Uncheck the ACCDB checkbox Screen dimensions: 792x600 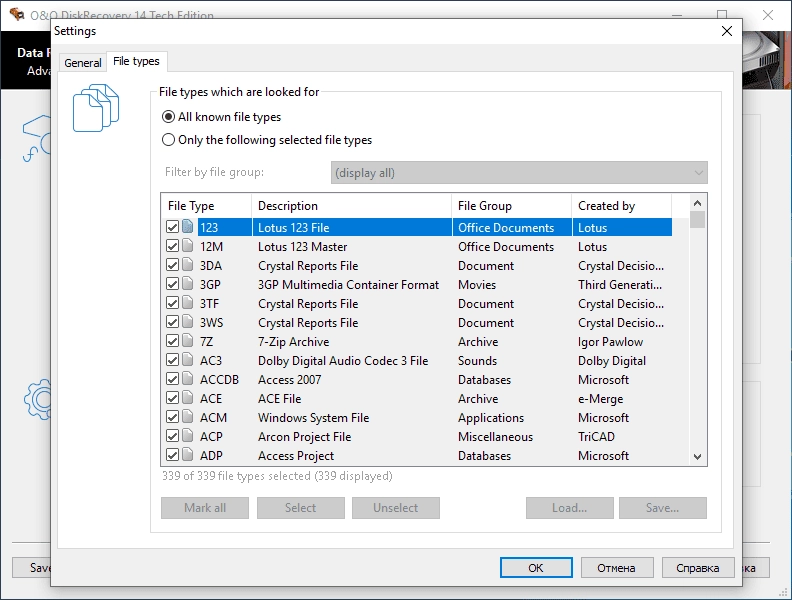[x=172, y=379]
